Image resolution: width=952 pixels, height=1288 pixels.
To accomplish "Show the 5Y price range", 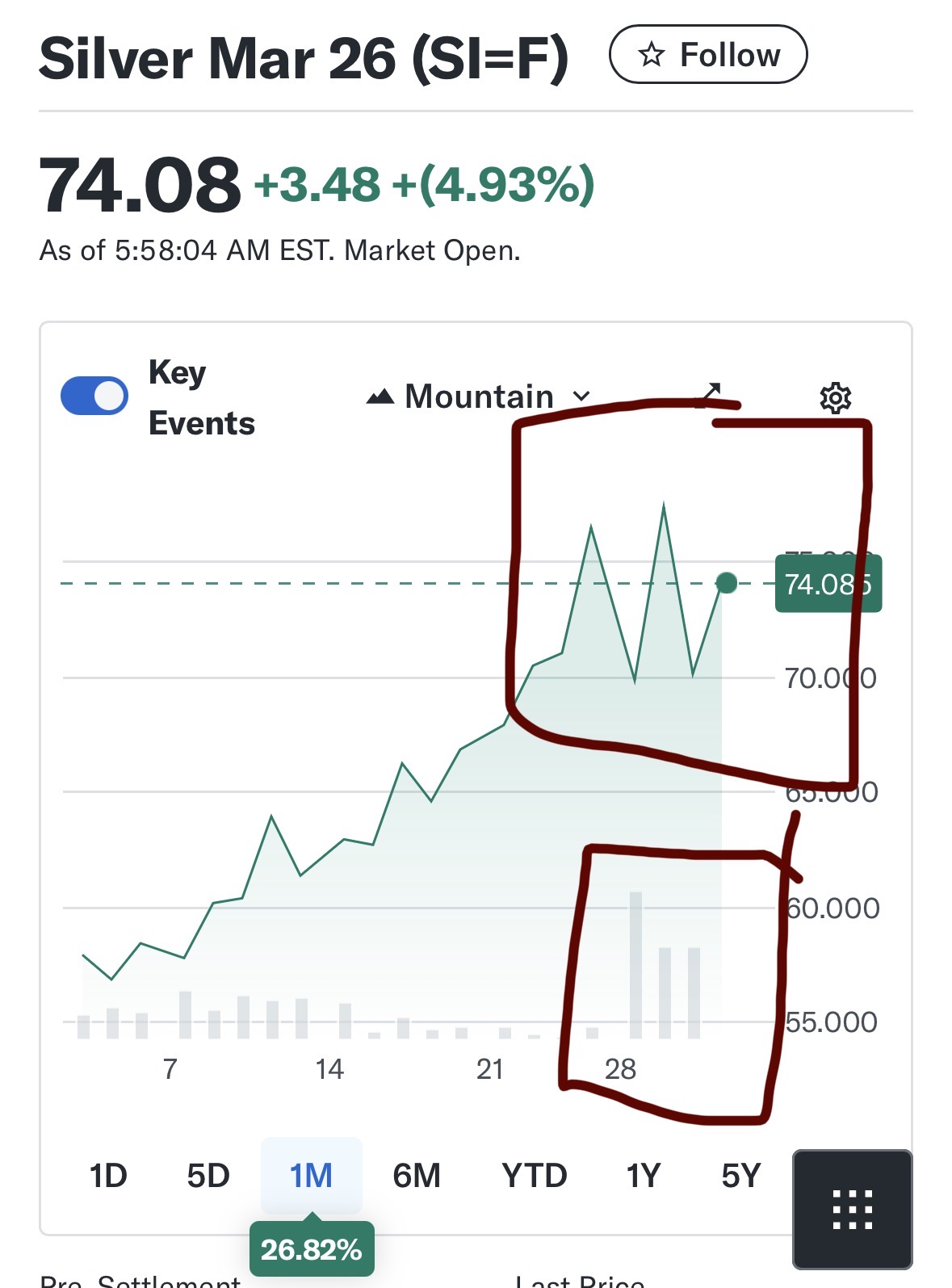I will [x=741, y=1176].
